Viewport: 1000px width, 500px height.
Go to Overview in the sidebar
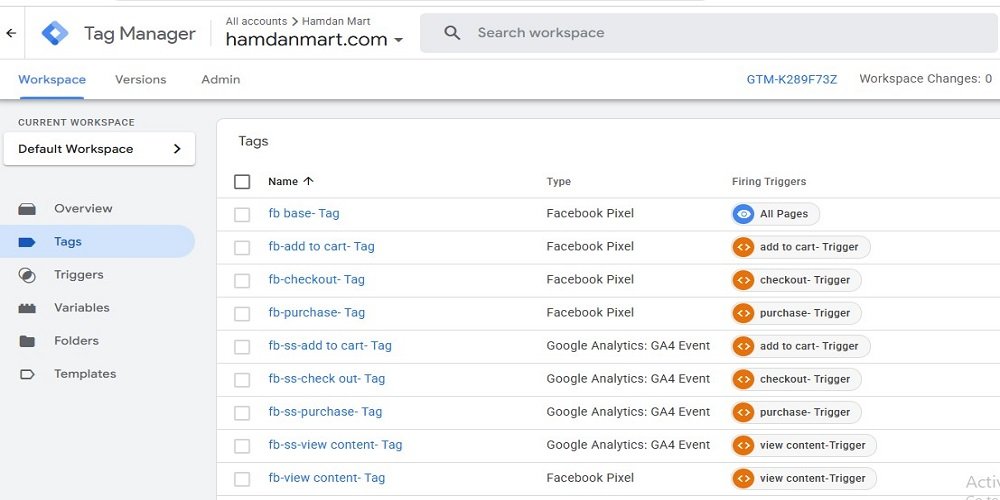[83, 209]
